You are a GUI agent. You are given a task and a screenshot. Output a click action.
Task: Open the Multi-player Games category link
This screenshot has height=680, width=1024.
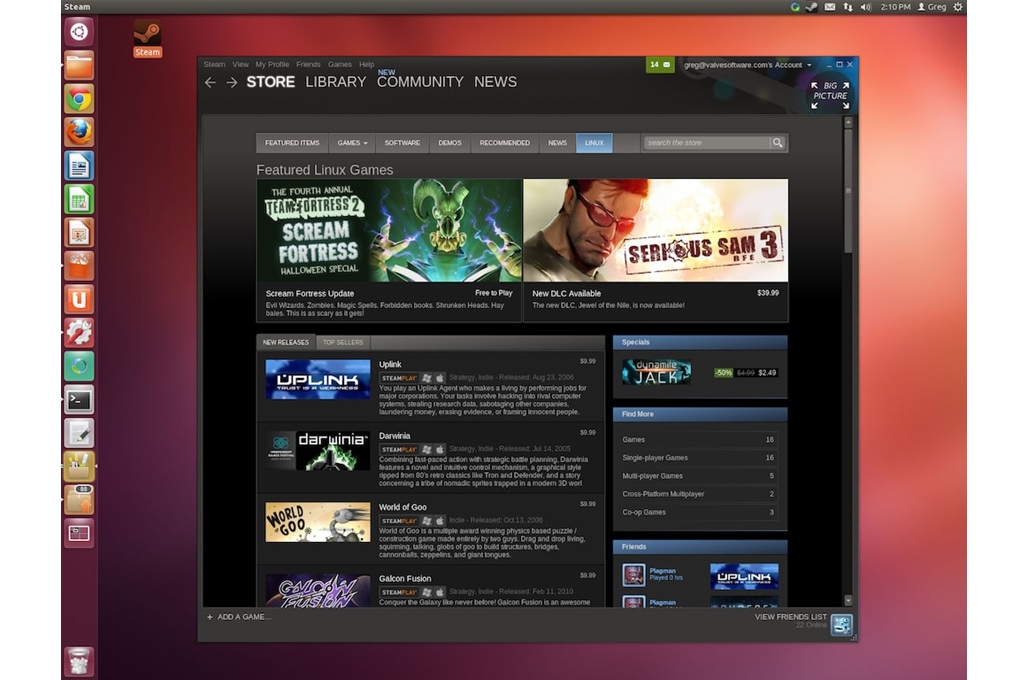(x=652, y=476)
